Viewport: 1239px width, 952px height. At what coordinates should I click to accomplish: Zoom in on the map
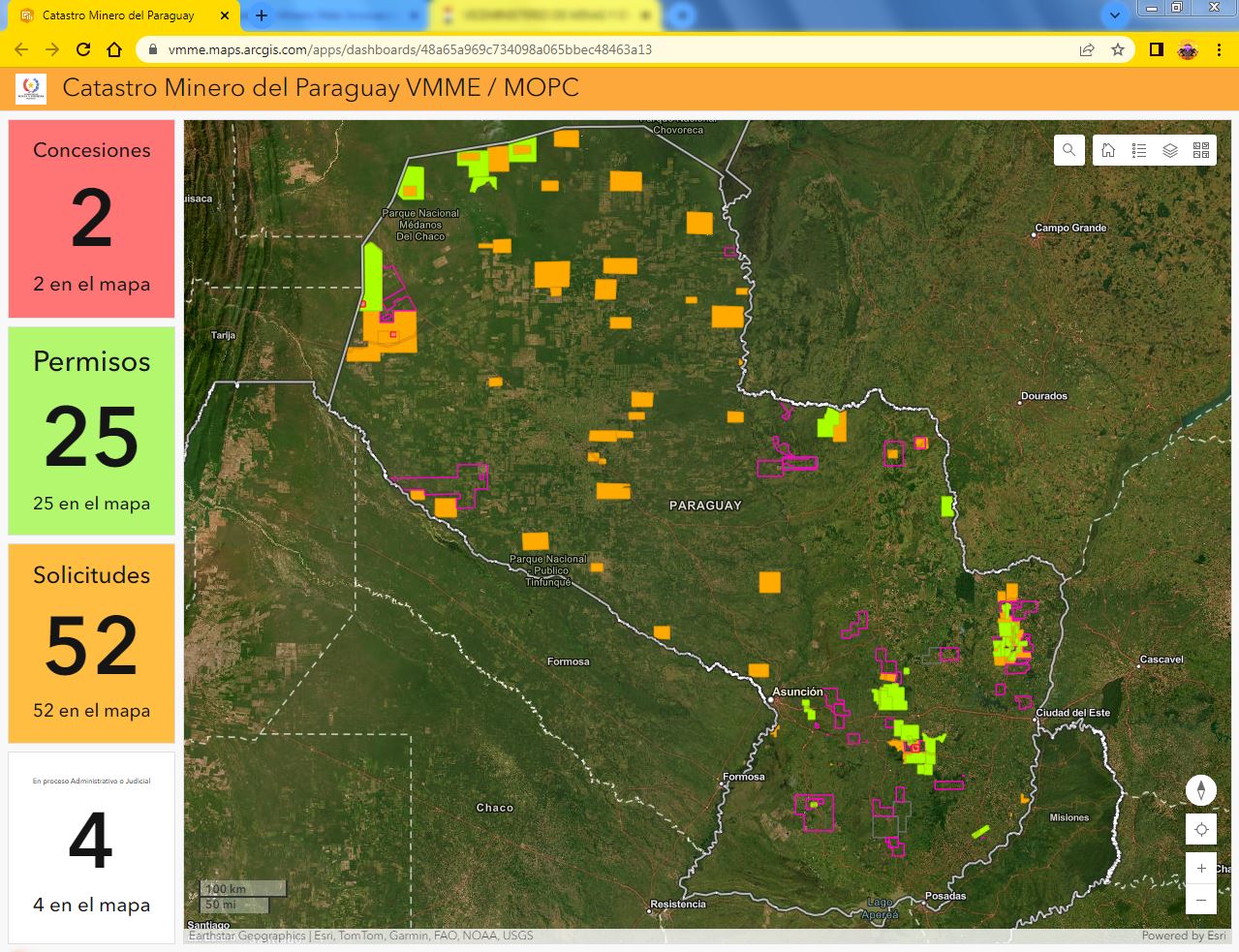pos(1201,869)
